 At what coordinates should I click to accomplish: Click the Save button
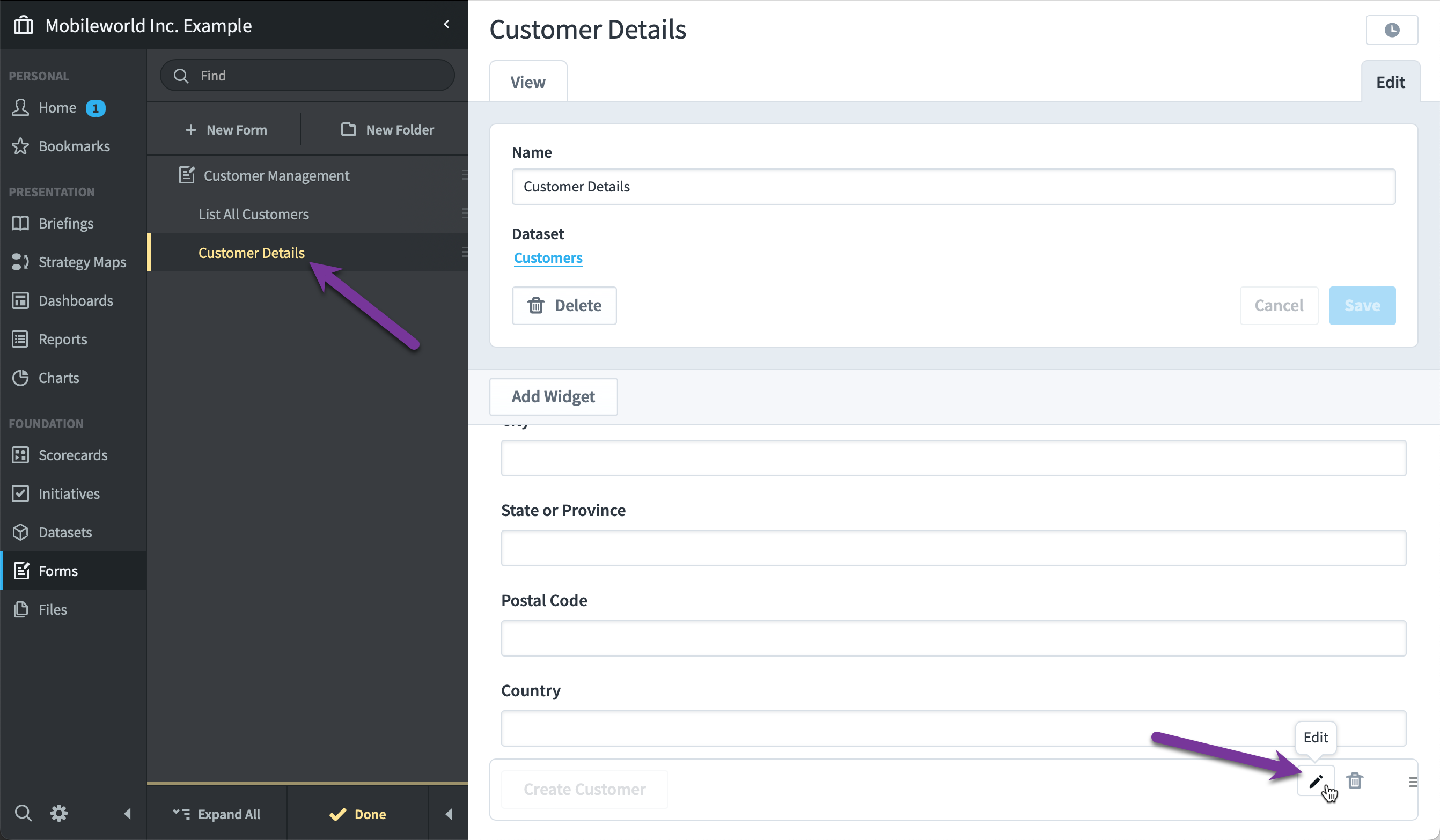[1362, 305]
